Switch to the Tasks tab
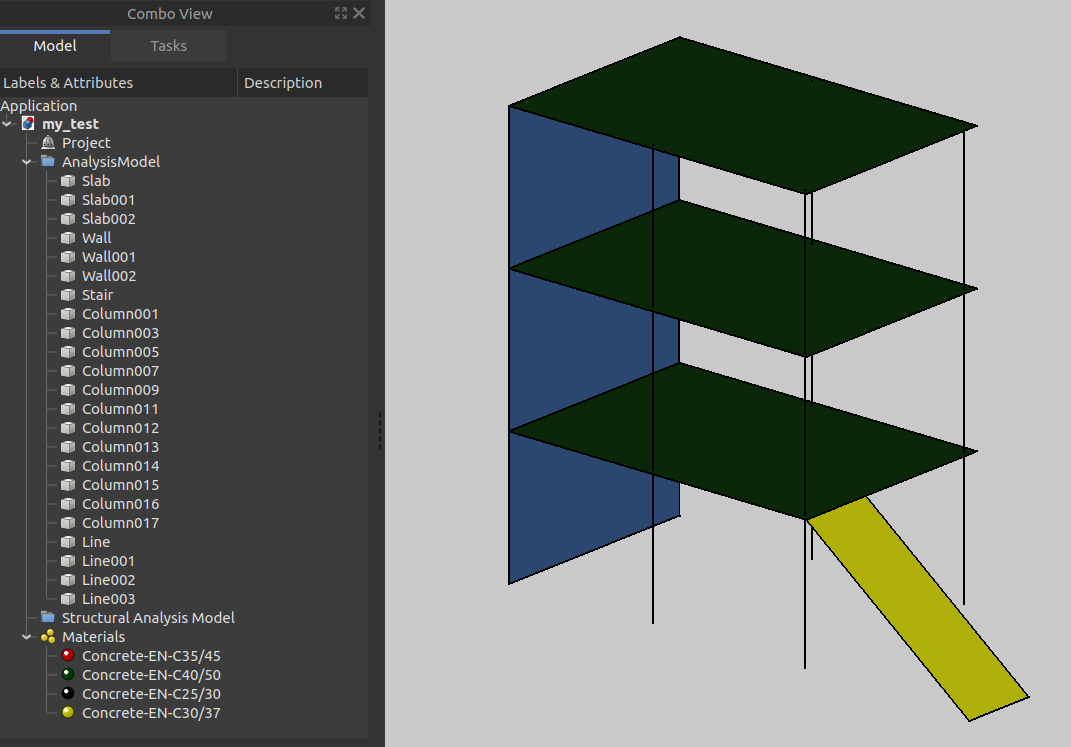This screenshot has width=1071, height=747. (x=168, y=46)
